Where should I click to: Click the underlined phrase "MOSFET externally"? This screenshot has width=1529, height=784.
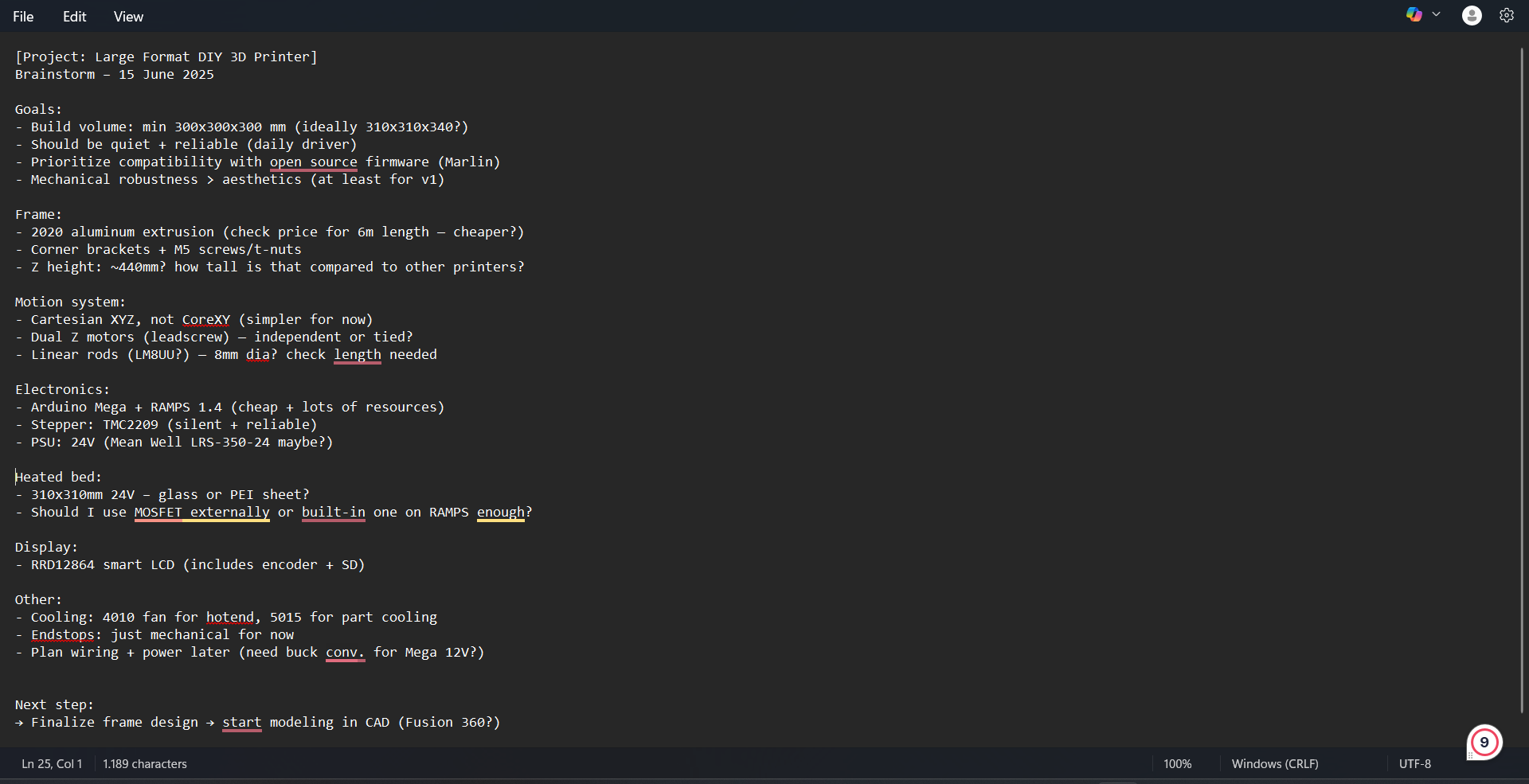tap(201, 513)
